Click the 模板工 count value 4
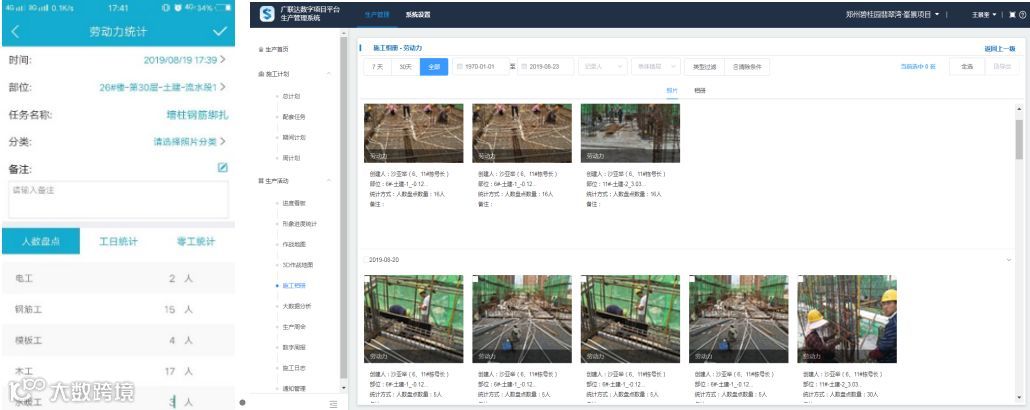This screenshot has width=1030, height=410. 172,340
